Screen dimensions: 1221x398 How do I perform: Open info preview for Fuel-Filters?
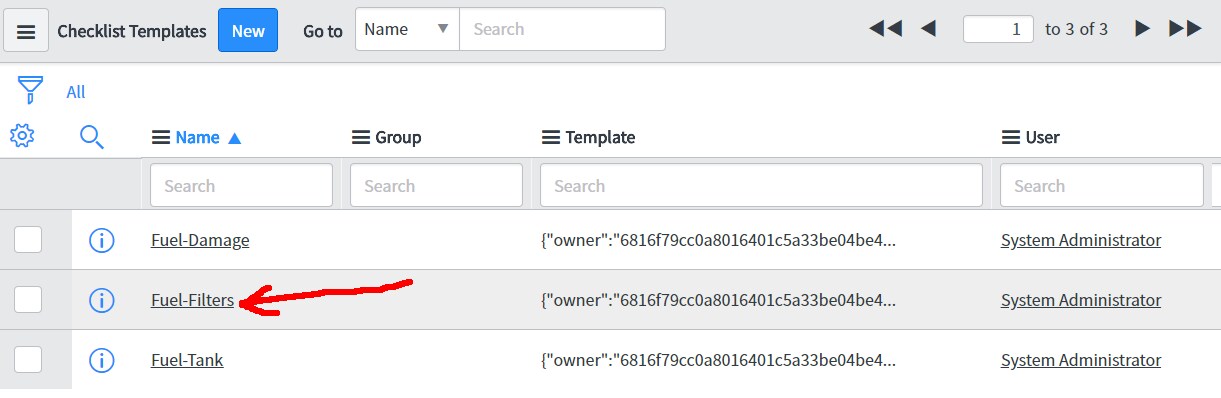pos(102,300)
